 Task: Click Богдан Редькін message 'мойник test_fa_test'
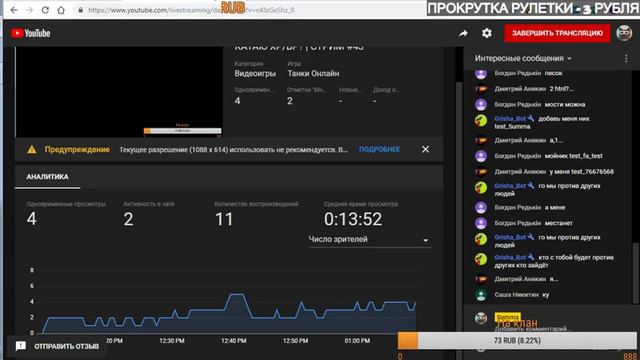[573, 156]
